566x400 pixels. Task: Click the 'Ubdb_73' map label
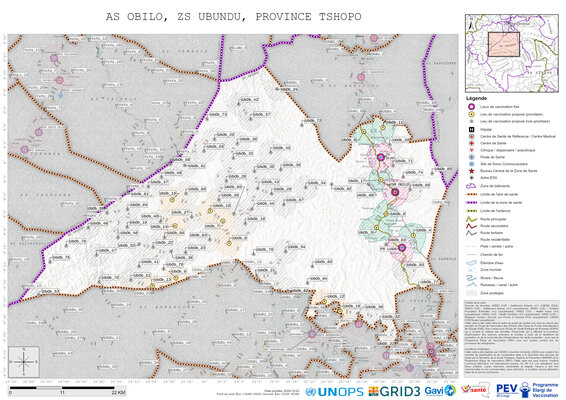(x=218, y=114)
